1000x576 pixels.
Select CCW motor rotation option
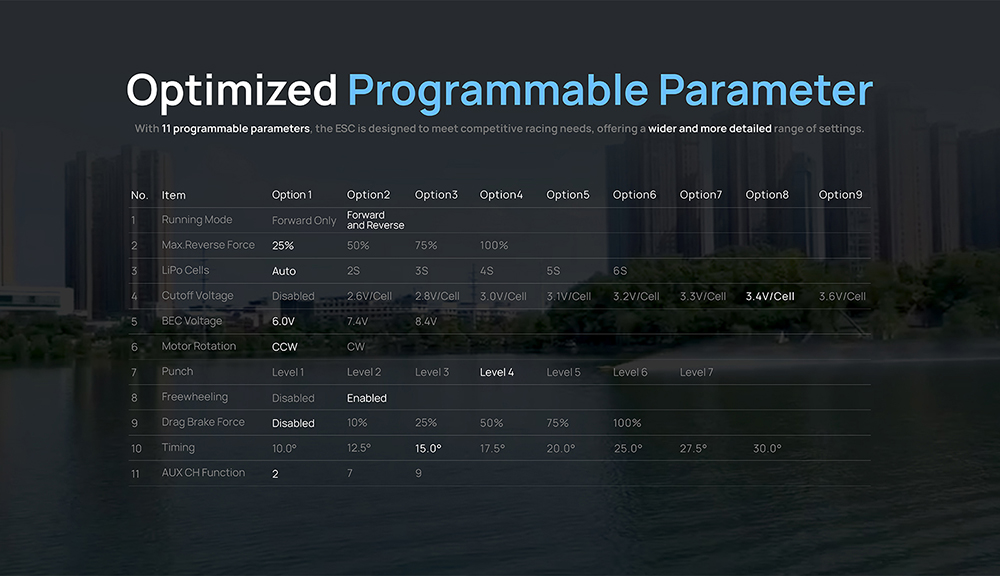[285, 347]
